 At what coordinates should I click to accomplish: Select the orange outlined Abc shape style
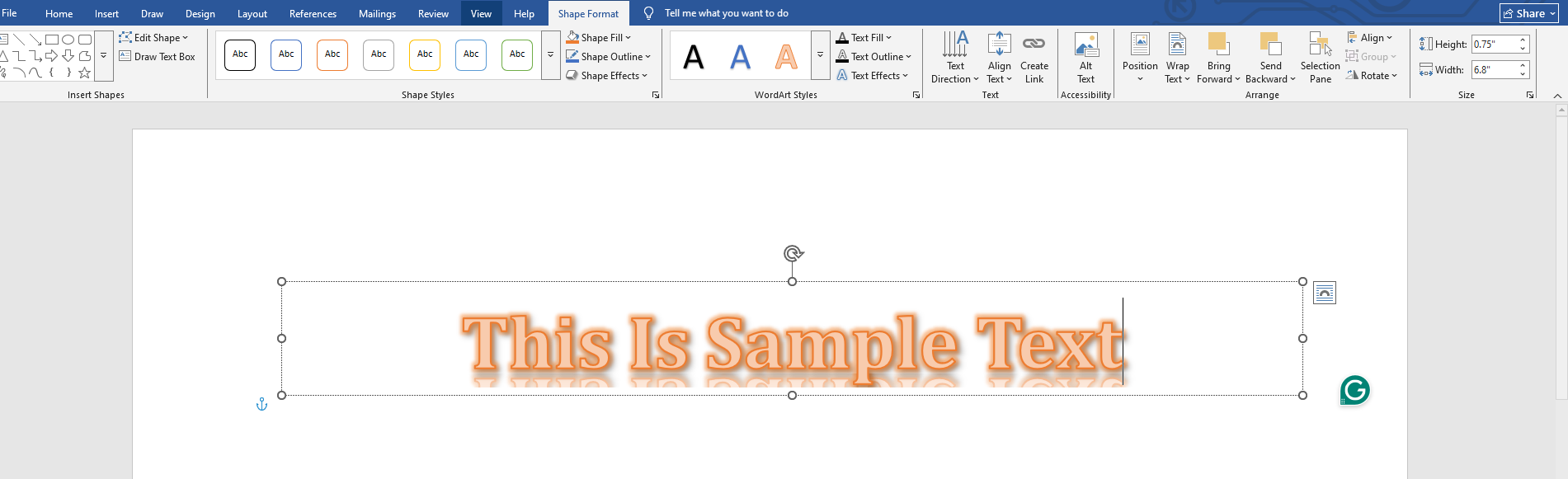332,54
